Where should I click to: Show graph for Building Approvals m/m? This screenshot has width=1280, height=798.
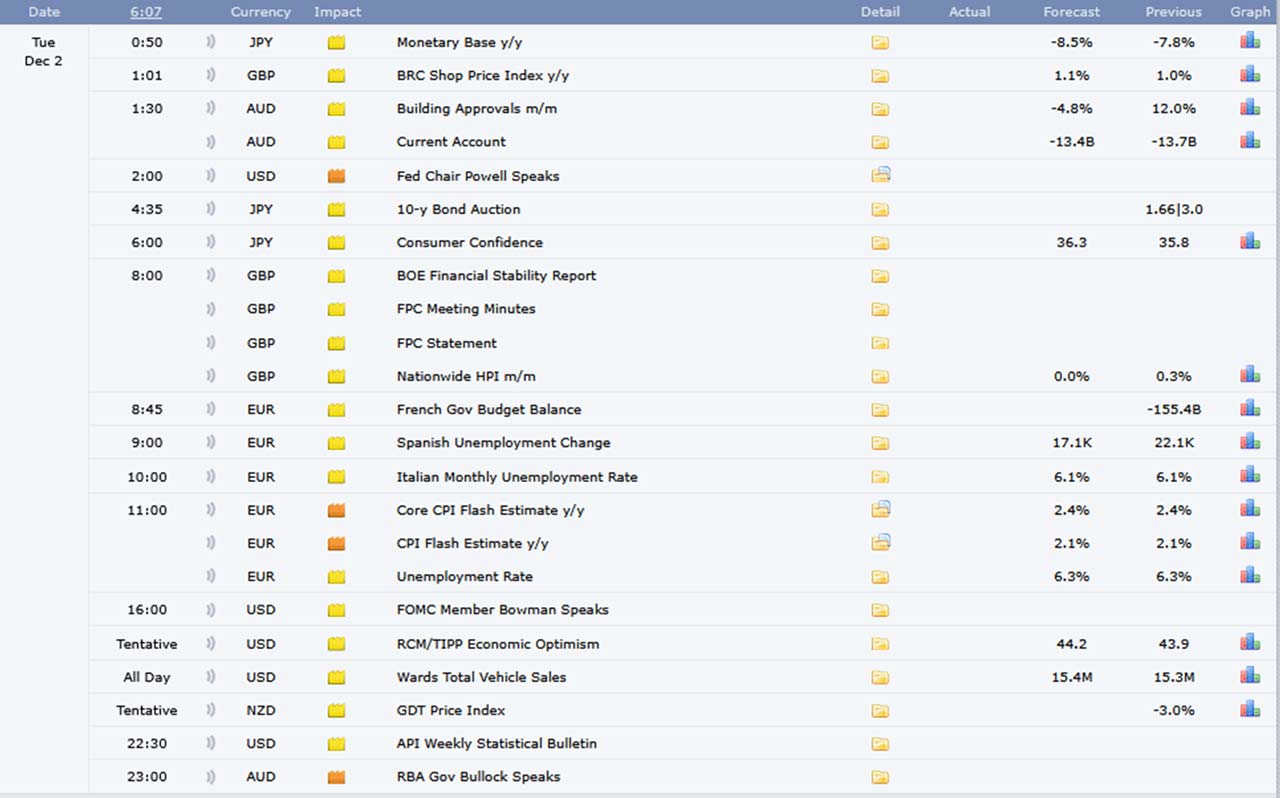tap(1249, 108)
